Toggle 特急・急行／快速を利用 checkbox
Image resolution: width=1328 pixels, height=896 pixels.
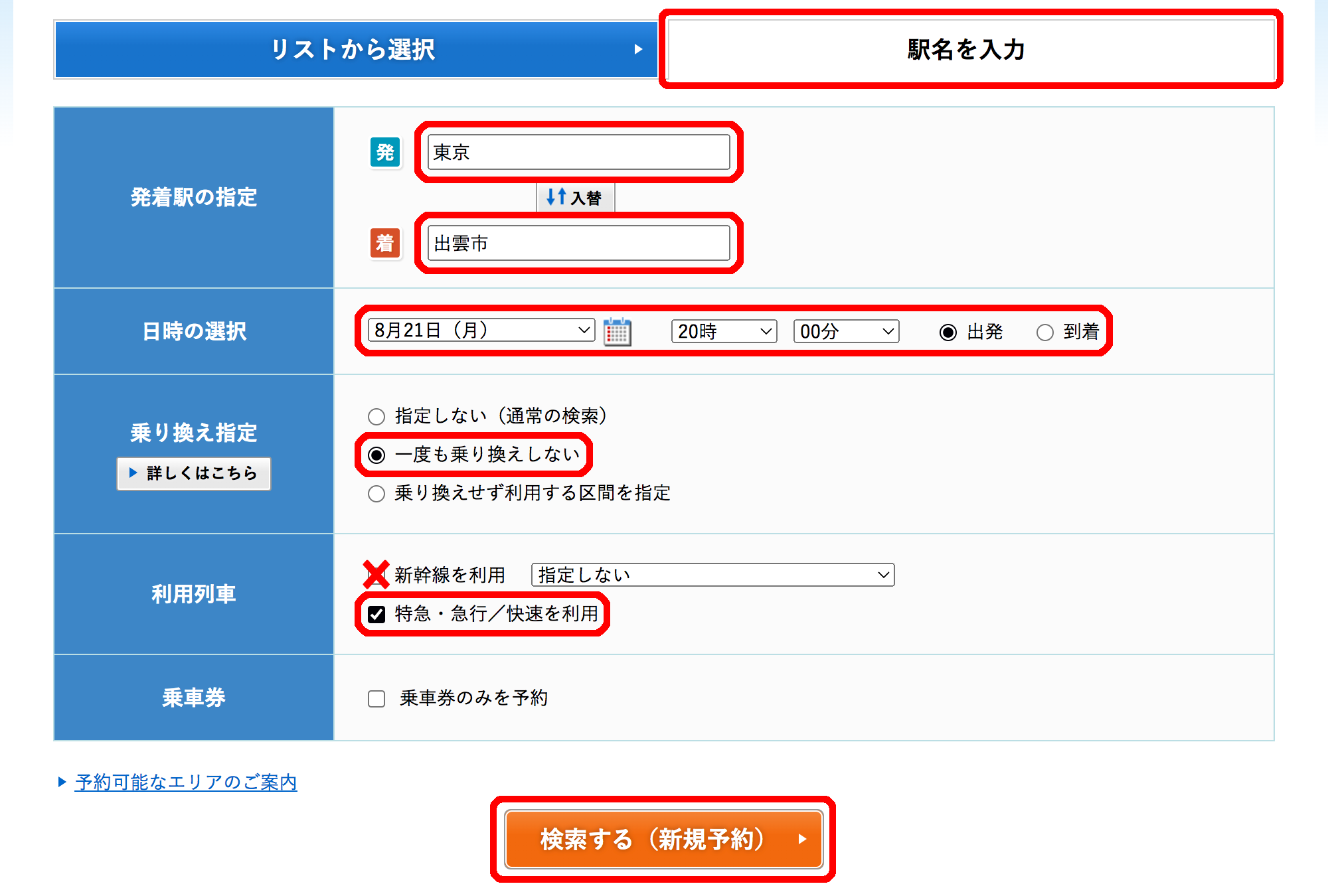tap(376, 615)
